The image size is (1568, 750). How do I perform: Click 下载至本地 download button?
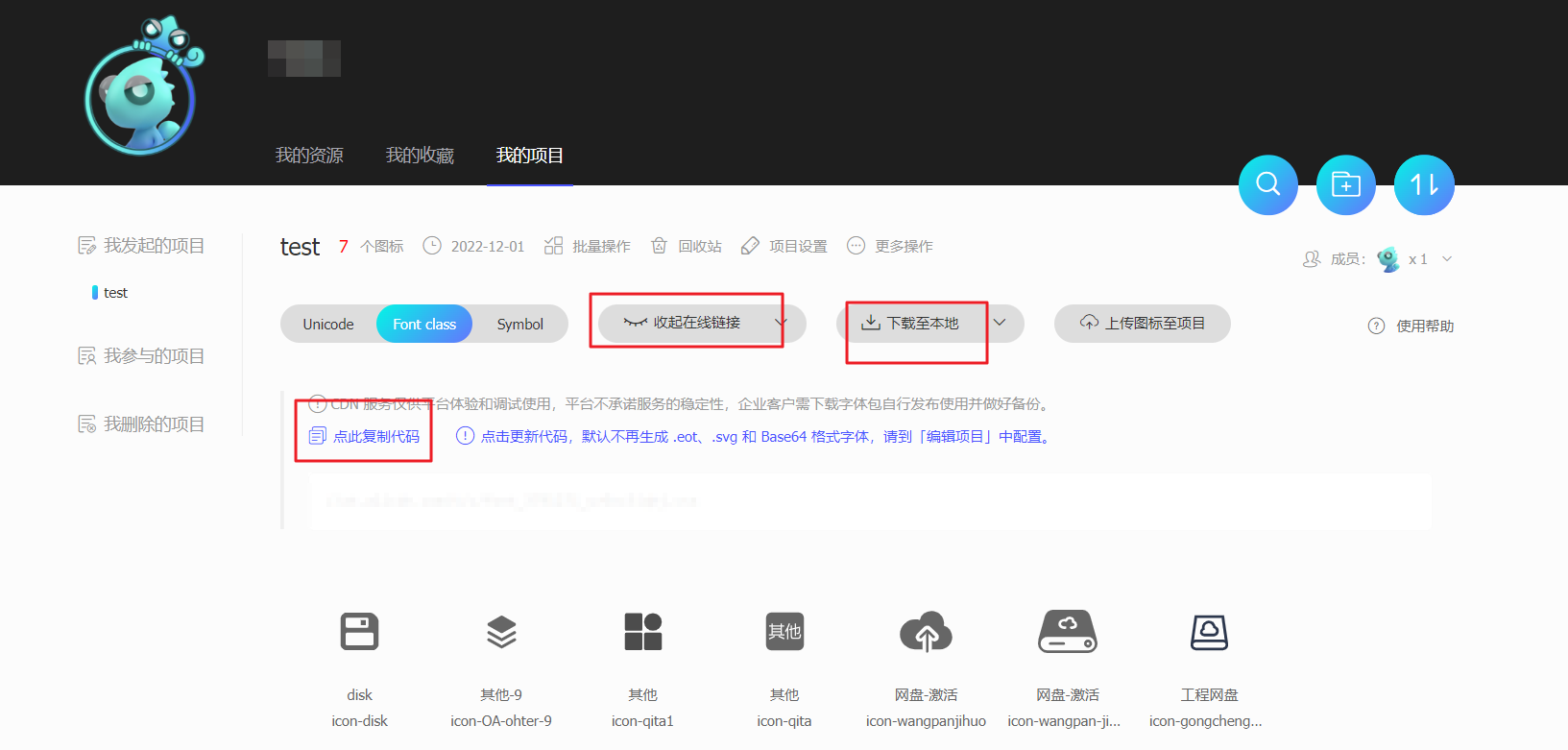[x=911, y=323]
